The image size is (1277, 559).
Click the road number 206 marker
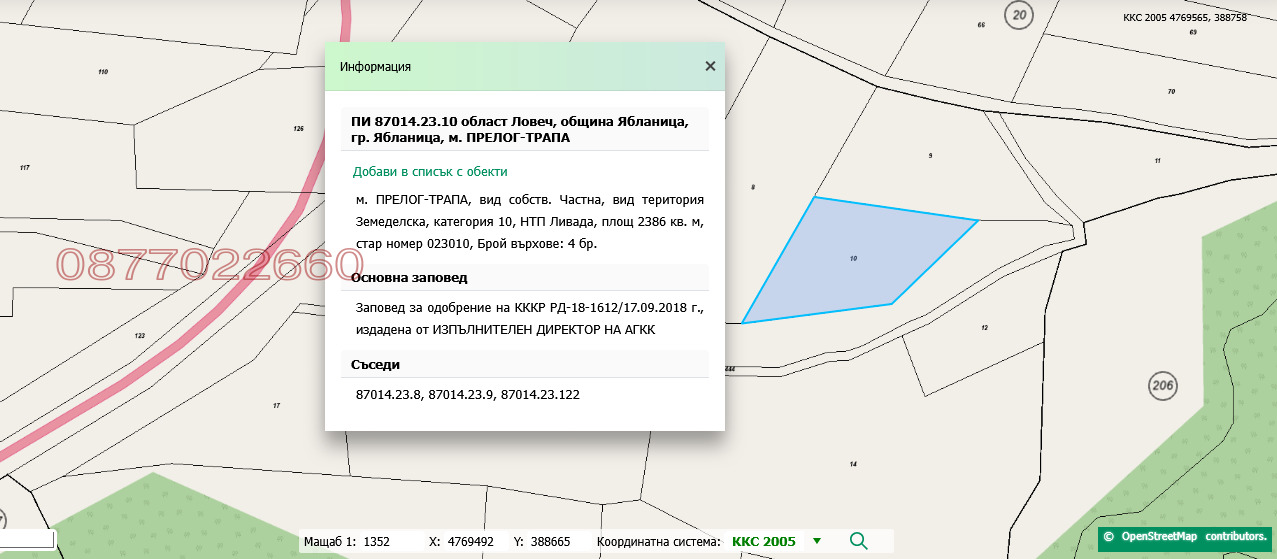(1162, 386)
